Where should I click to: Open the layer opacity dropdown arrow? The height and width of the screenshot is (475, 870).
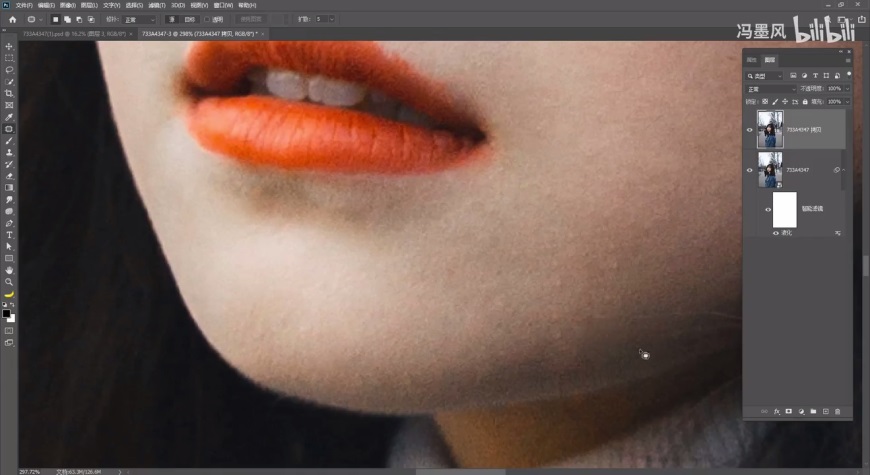coord(847,89)
